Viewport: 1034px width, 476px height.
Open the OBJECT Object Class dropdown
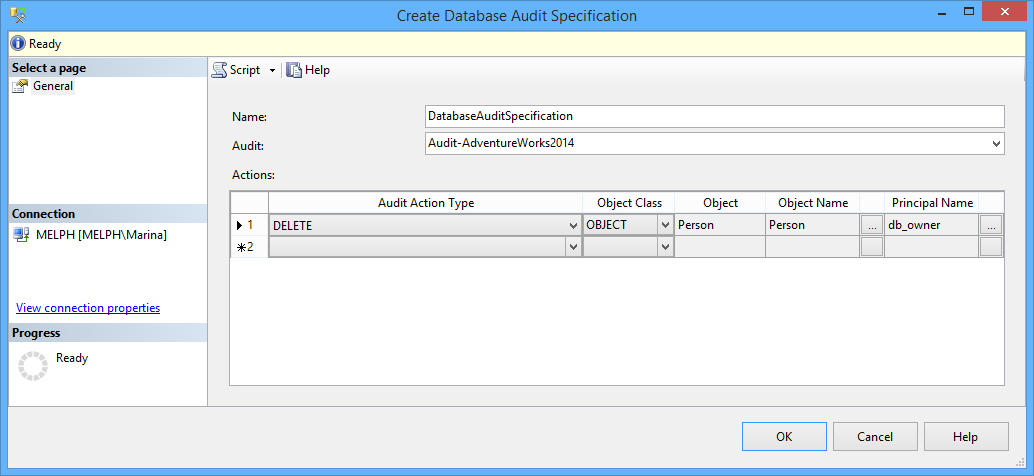665,225
